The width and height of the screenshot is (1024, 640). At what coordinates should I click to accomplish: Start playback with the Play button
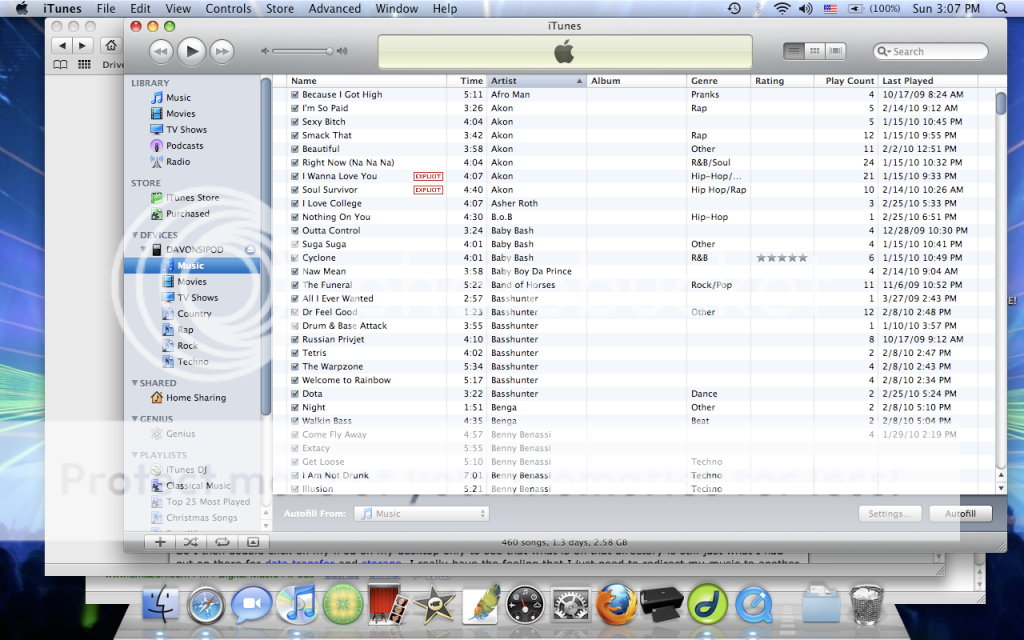coord(191,51)
